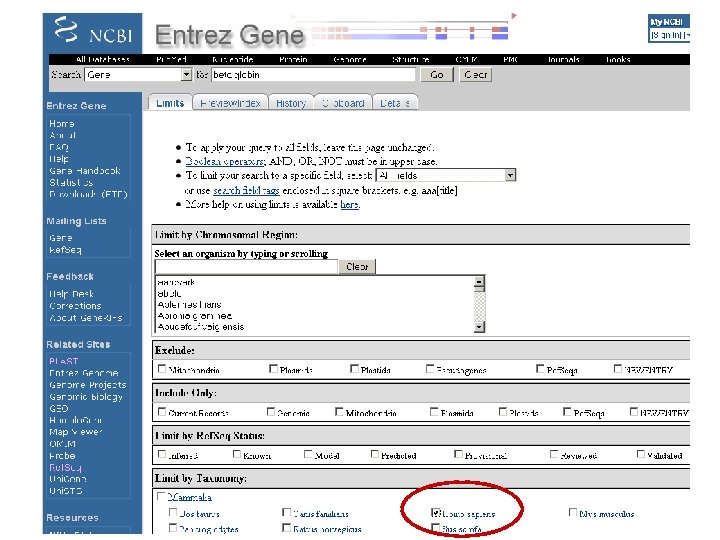
Task: Select the Limits tab
Action: pos(170,103)
